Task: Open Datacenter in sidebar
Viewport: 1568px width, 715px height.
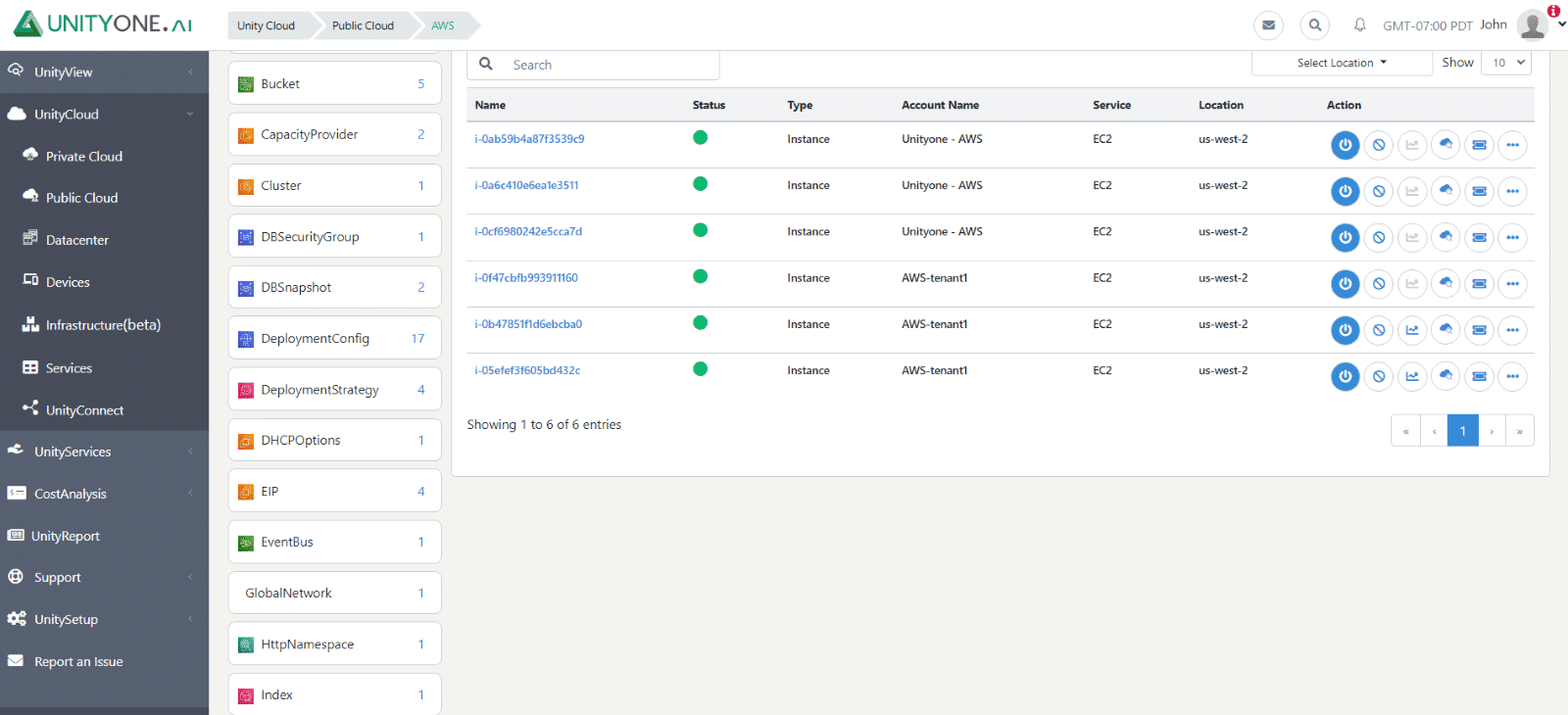Action: (76, 240)
